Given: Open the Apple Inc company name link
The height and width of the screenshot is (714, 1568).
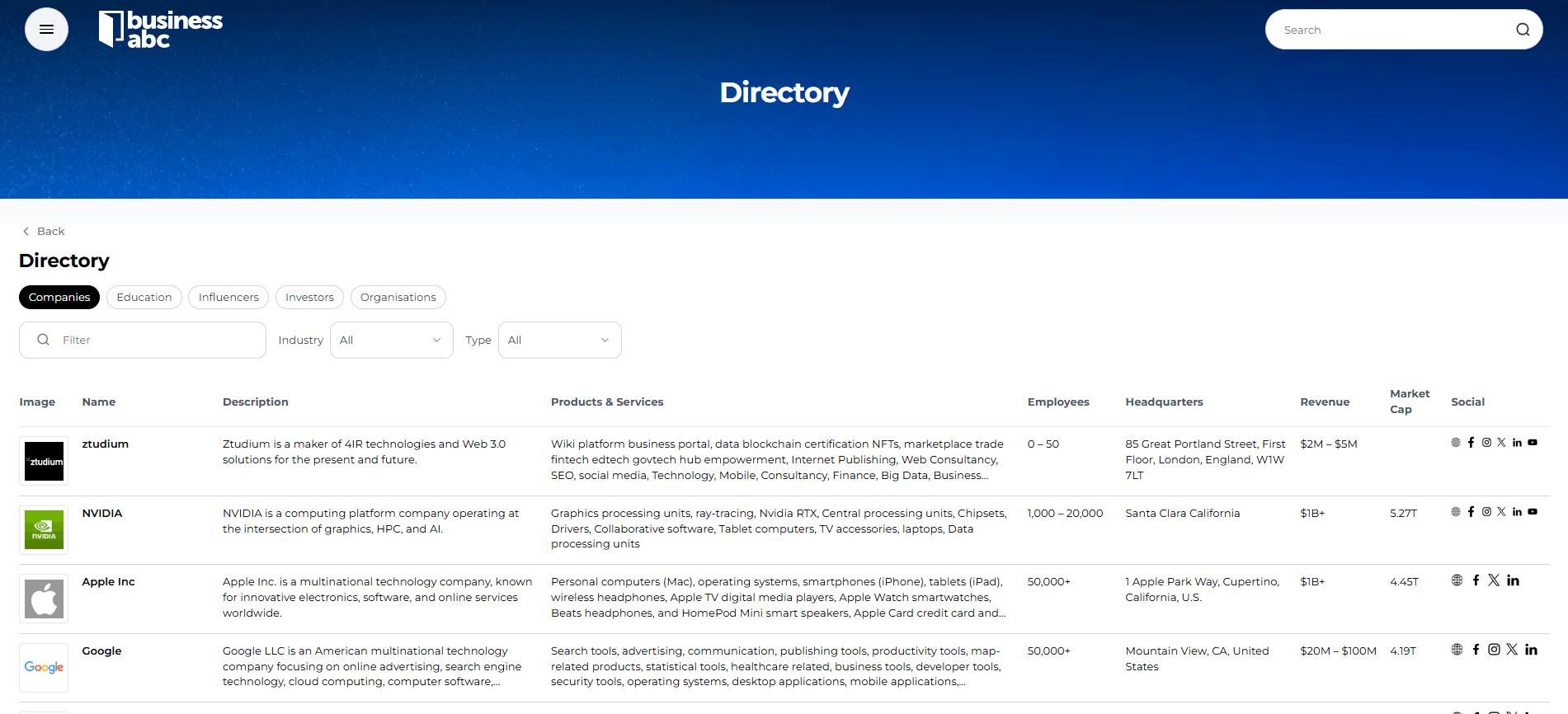Looking at the screenshot, I should tap(108, 582).
